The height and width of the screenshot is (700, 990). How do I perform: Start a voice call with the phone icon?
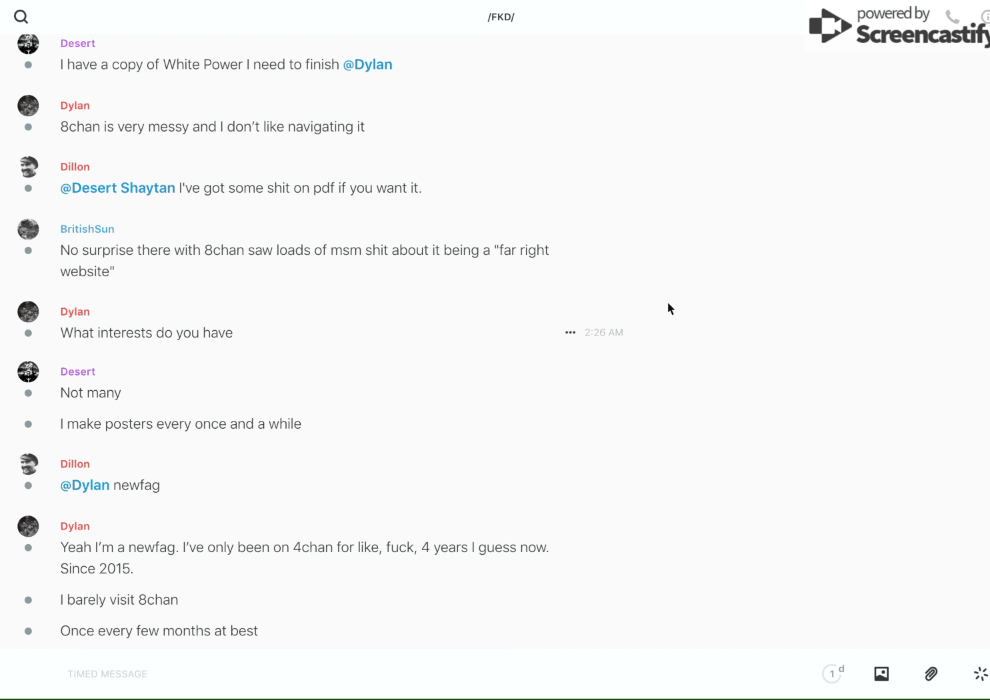click(952, 17)
